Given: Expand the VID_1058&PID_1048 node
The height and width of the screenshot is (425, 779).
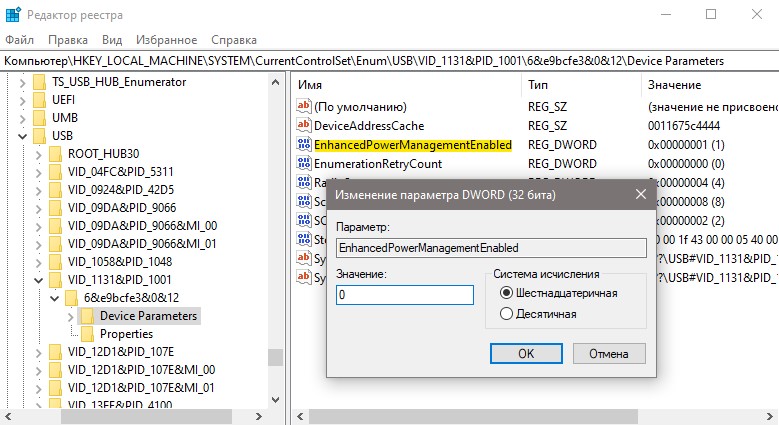Looking at the screenshot, I should (x=38, y=262).
